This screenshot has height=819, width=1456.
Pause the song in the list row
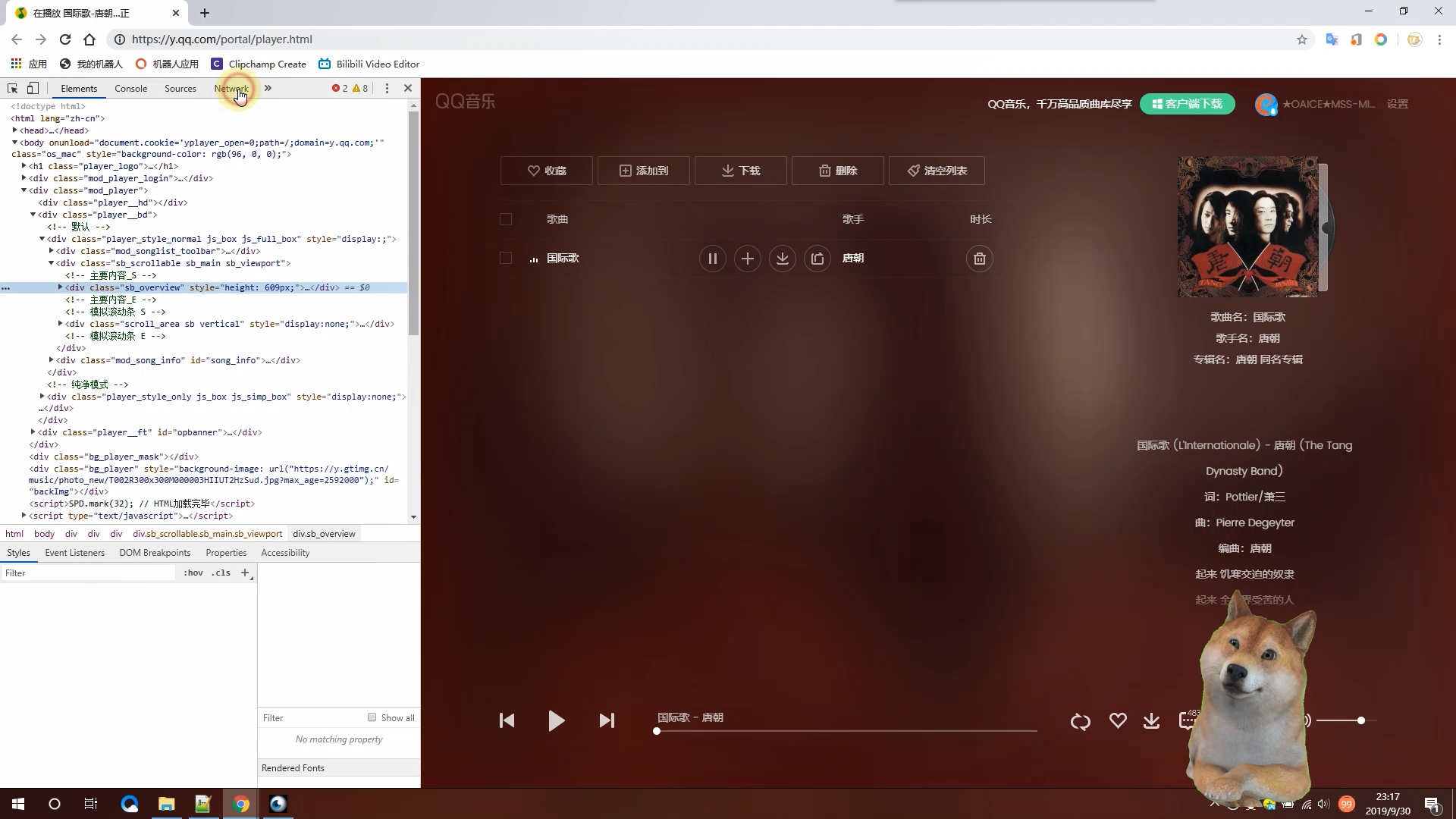[x=712, y=259]
